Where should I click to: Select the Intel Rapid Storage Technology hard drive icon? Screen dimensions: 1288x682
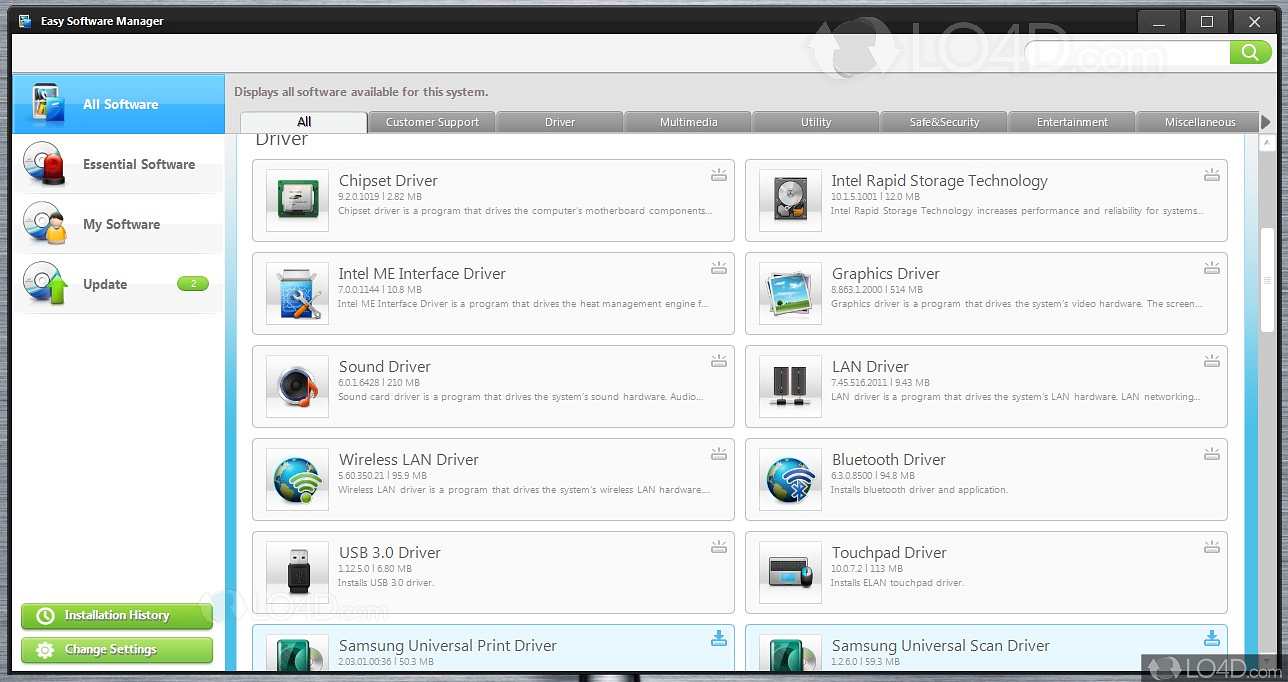(x=790, y=200)
